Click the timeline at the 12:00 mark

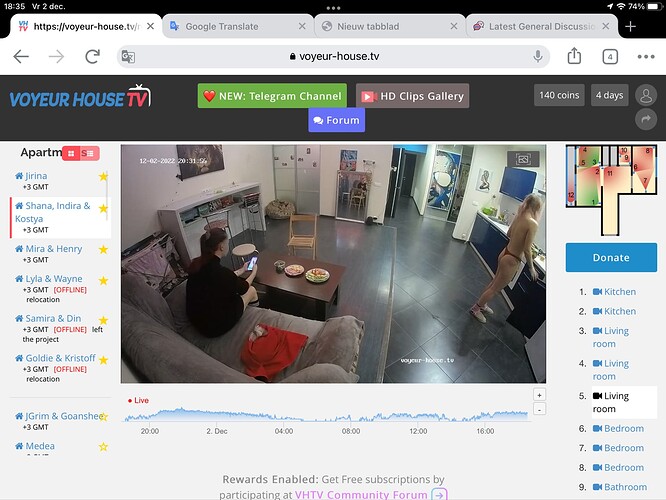[418, 431]
